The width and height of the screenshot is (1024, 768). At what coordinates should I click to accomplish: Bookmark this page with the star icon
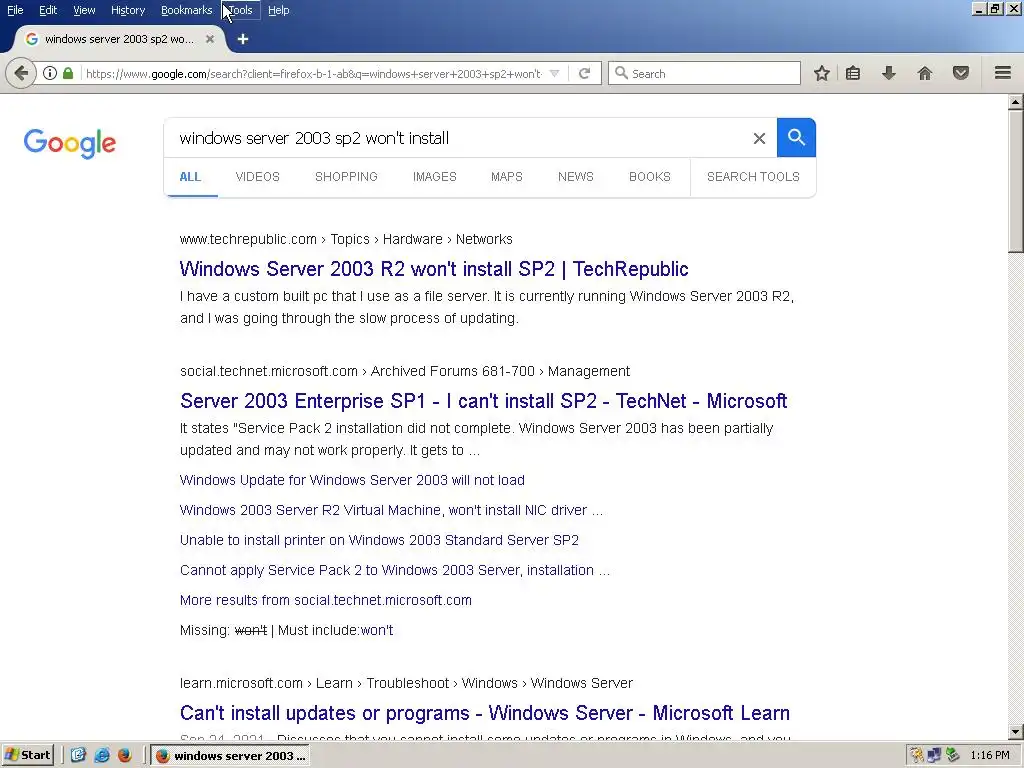coord(822,73)
